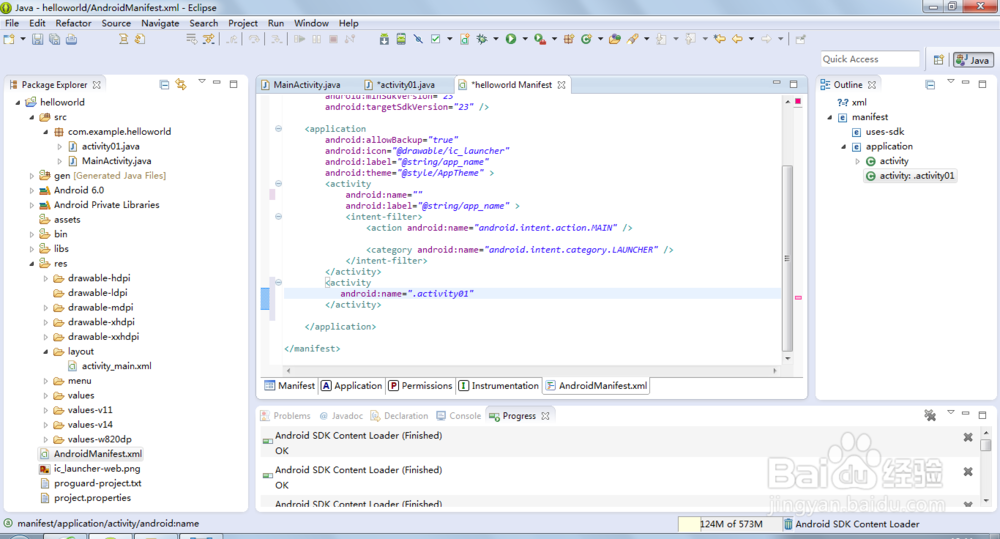Open the New dropdown arrow
This screenshot has width=1000, height=539.
pyautogui.click(x=23, y=40)
